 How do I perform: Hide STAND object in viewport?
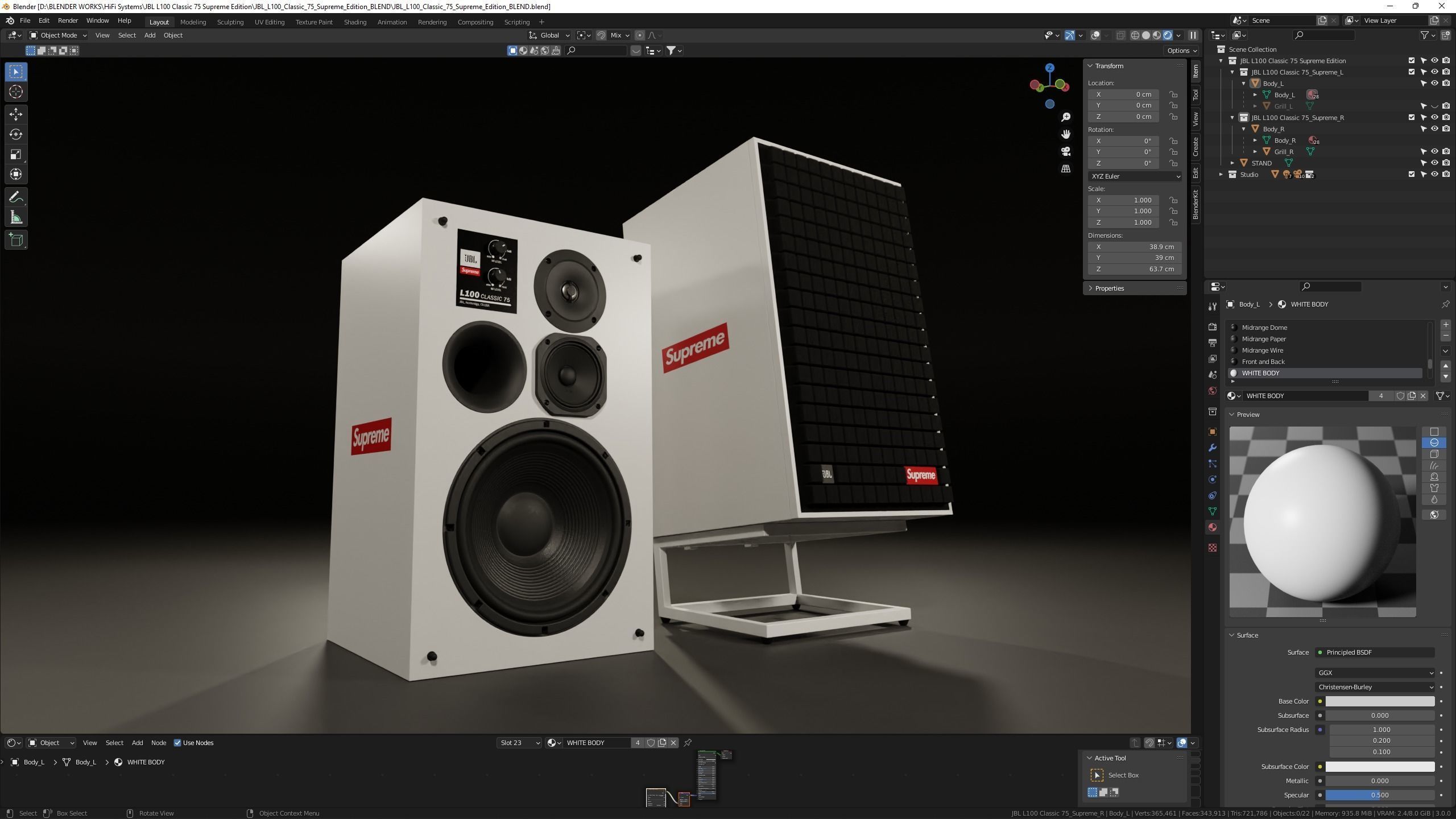(1435, 163)
